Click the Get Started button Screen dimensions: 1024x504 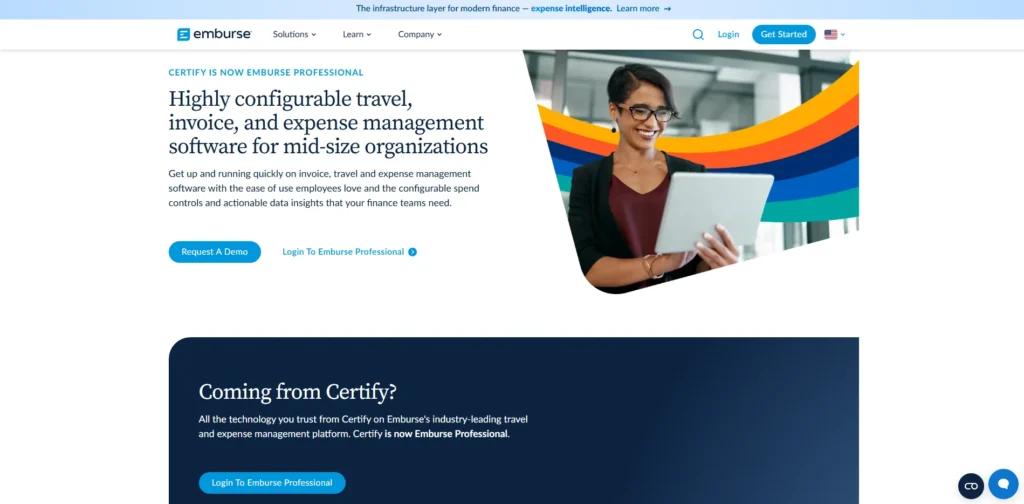pyautogui.click(x=784, y=35)
